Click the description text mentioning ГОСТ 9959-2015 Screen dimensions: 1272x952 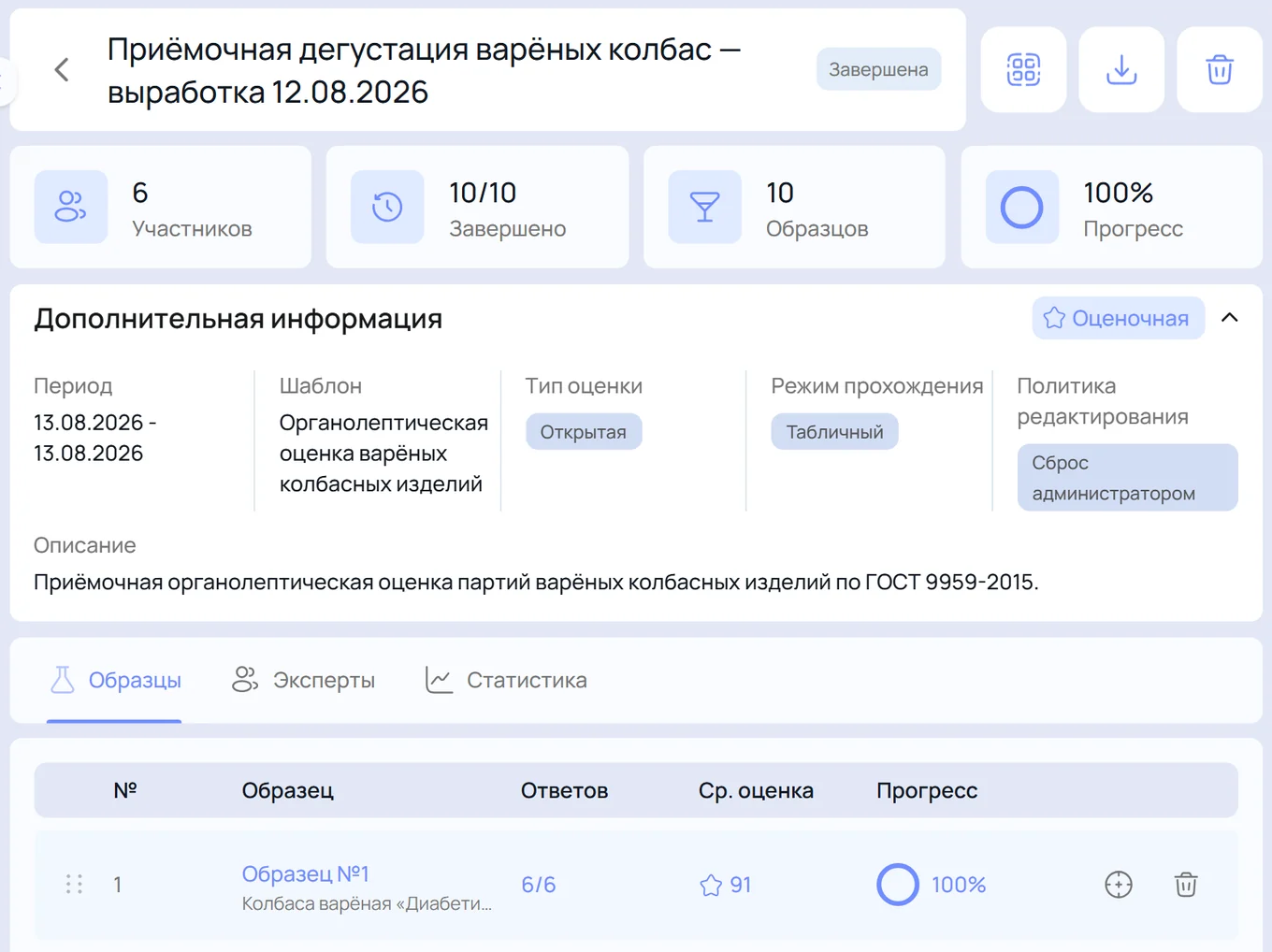(x=536, y=582)
